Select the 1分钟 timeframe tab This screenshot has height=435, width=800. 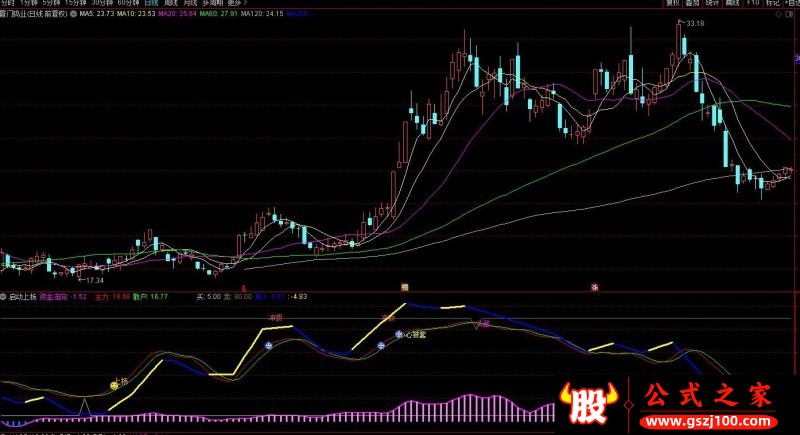[x=29, y=3]
